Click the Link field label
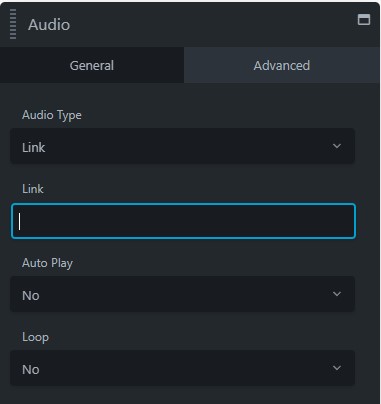Image resolution: width=381 pixels, height=404 pixels. (33, 189)
